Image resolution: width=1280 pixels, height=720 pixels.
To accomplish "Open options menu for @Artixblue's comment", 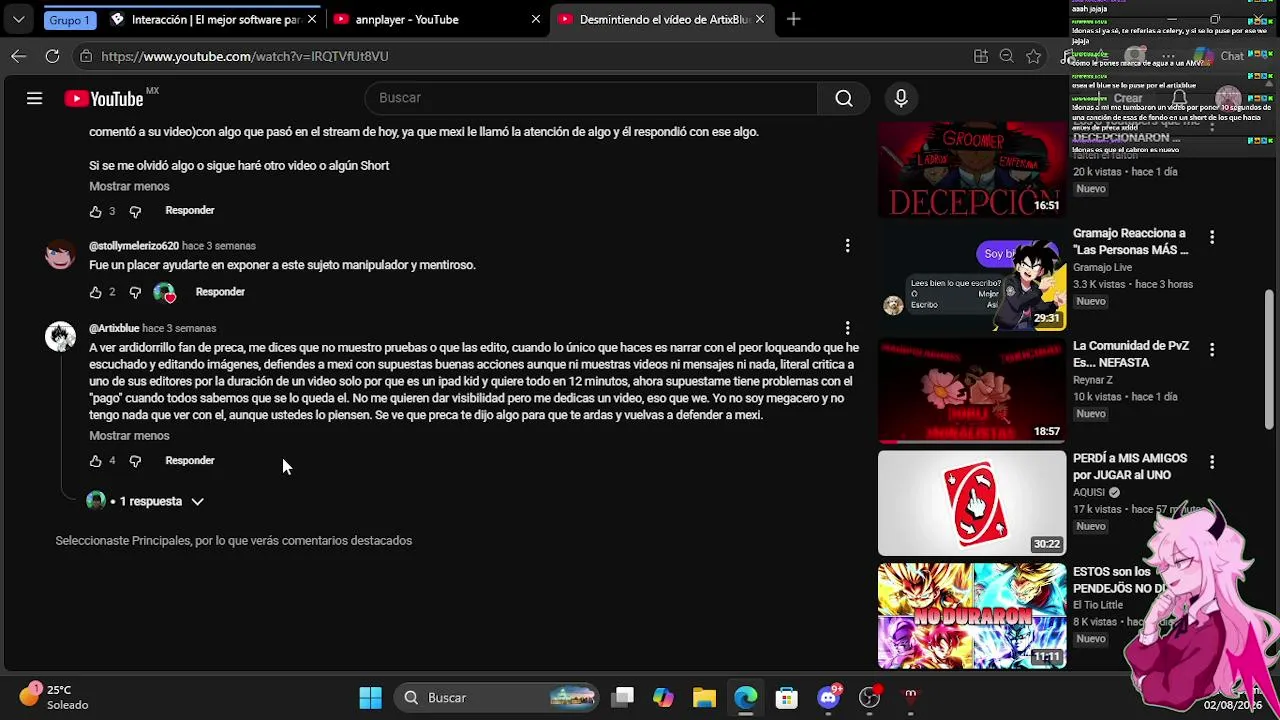I will 847,328.
